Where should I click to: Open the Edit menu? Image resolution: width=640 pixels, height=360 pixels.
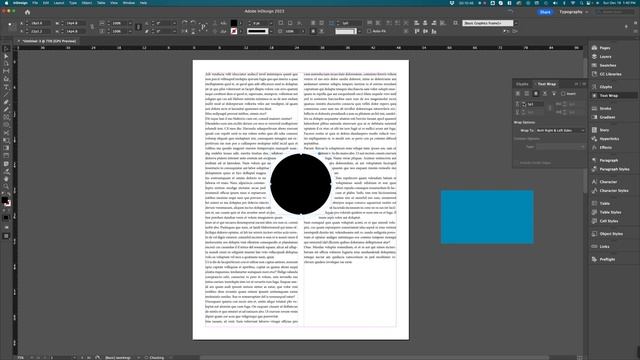click(x=46, y=3)
